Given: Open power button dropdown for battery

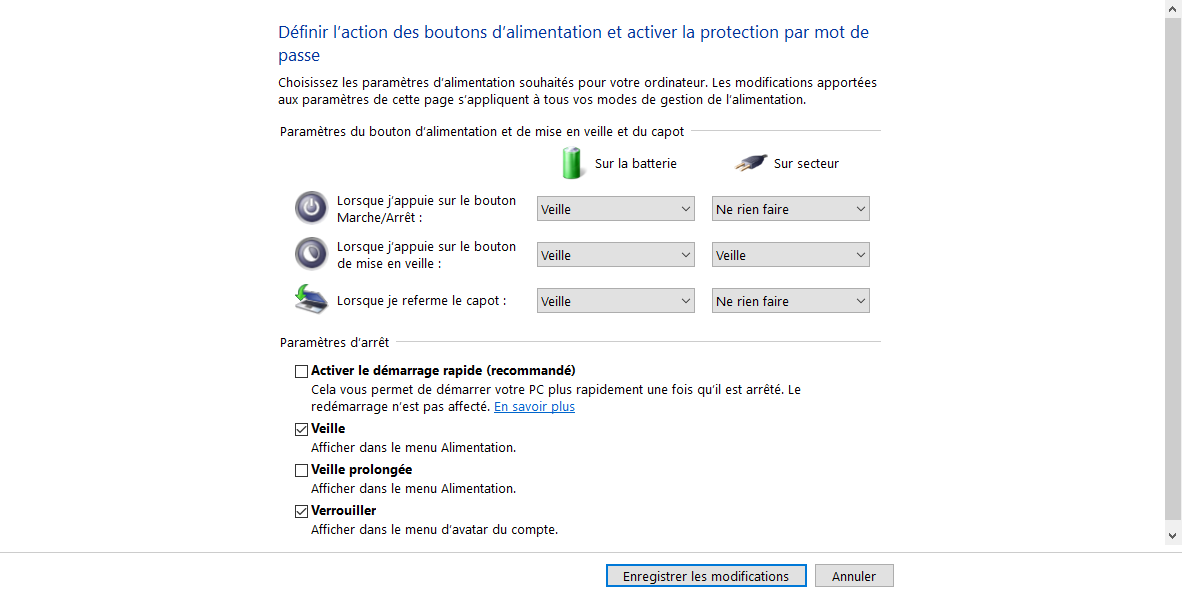Looking at the screenshot, I should 616,209.
